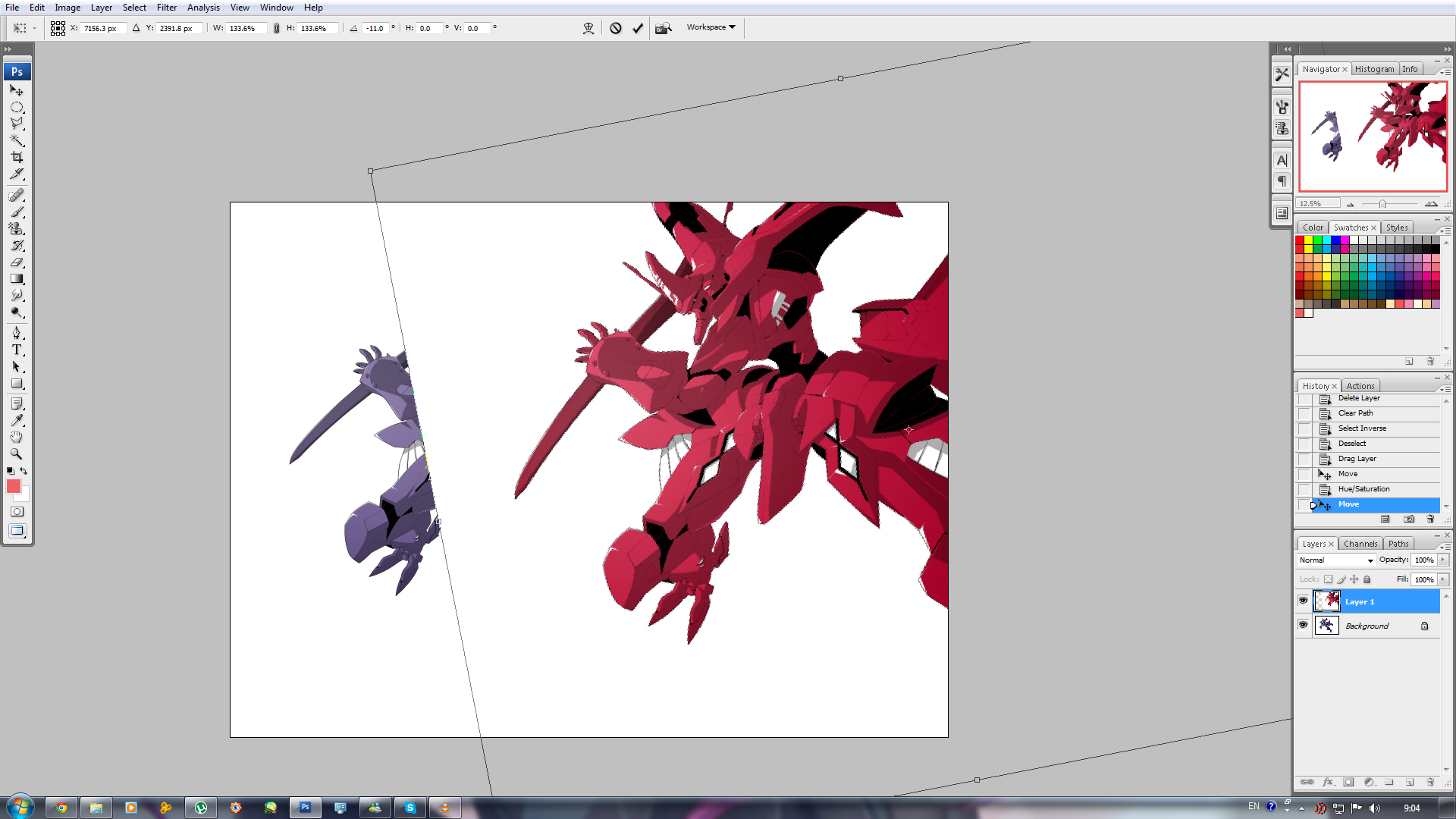Toggle the maintain aspect ratio chain link
This screenshot has height=819, width=1456.
[276, 28]
